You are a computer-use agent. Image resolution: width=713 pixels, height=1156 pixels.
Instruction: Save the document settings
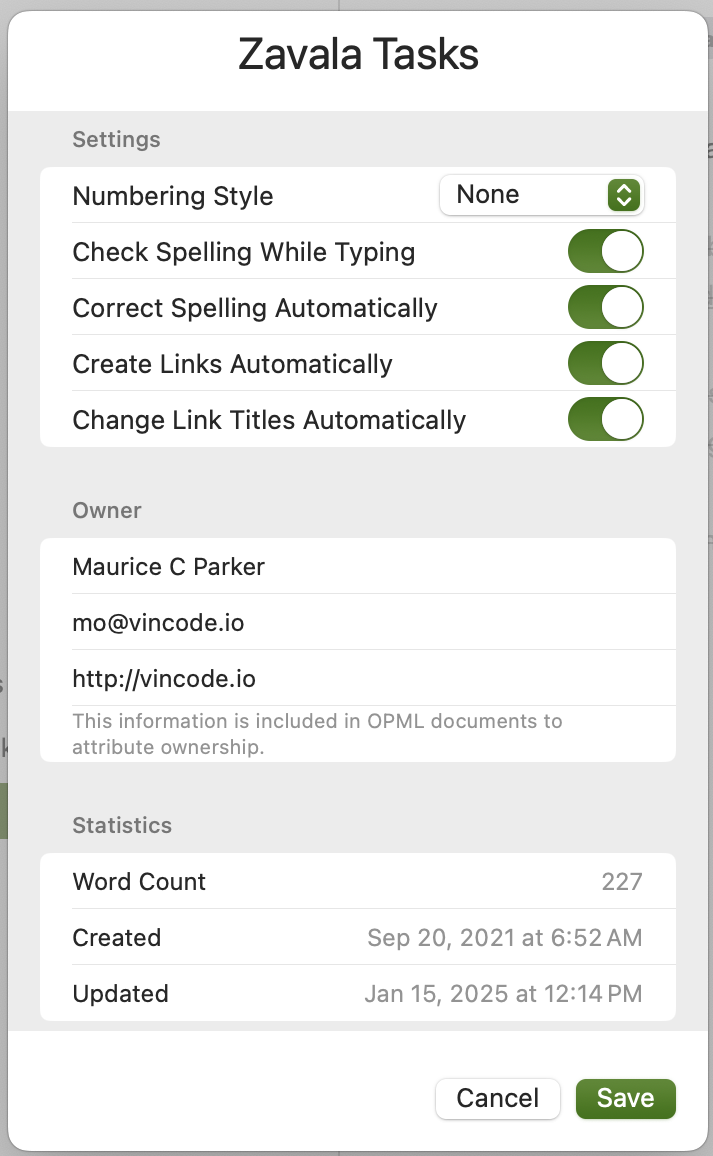click(625, 1098)
